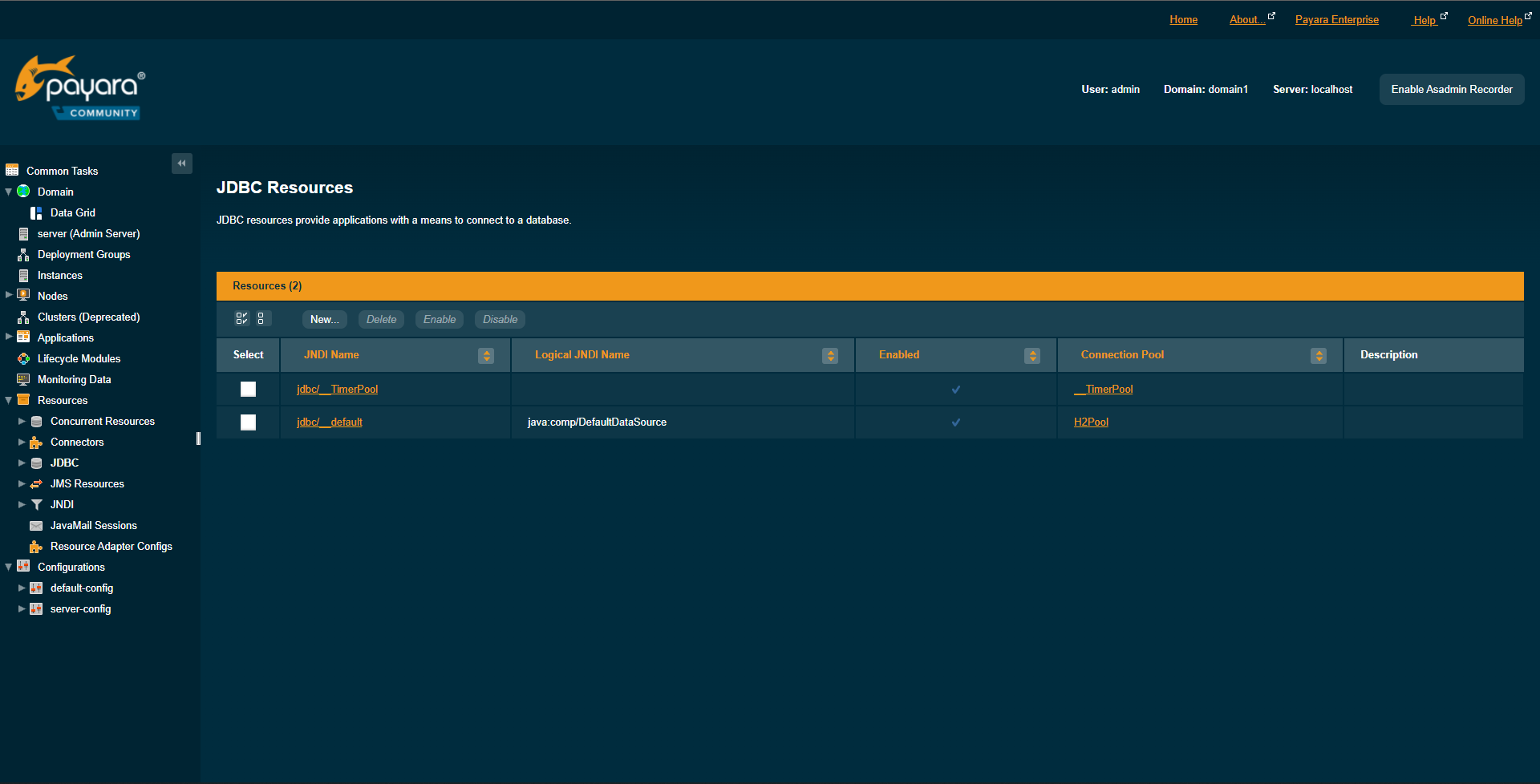Select the Deployment Groups icon
Image resolution: width=1540 pixels, height=784 pixels.
tap(23, 254)
